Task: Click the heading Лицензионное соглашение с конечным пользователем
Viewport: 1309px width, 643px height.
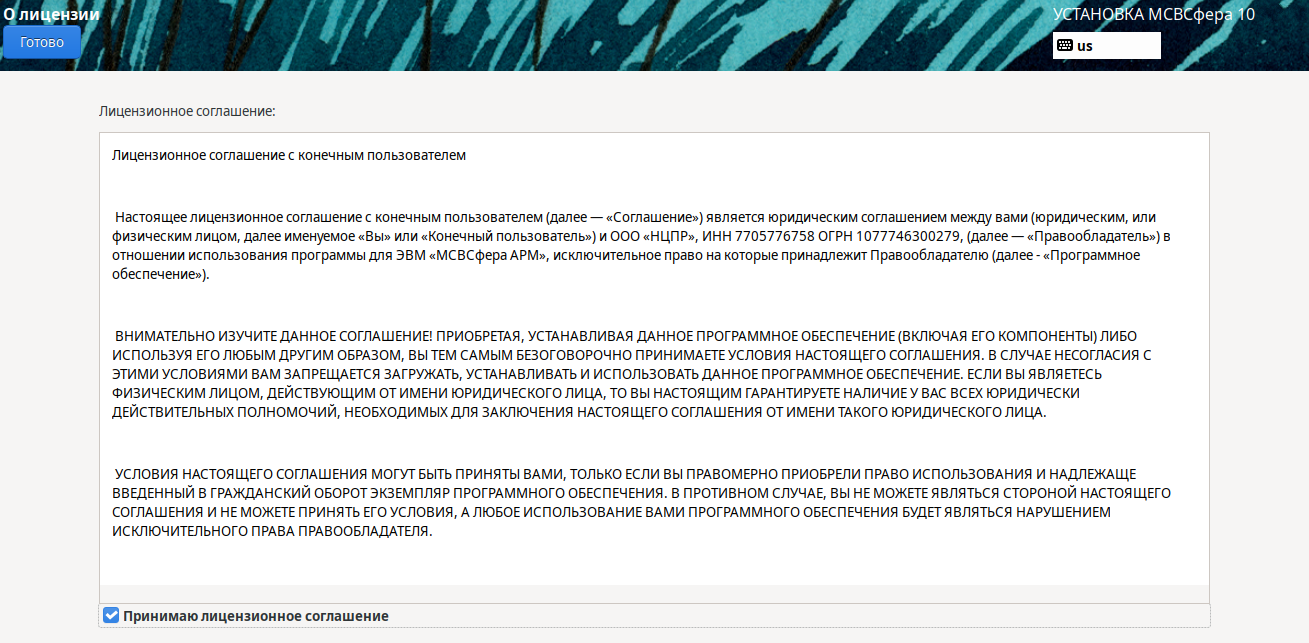Action: pyautogui.click(x=289, y=155)
